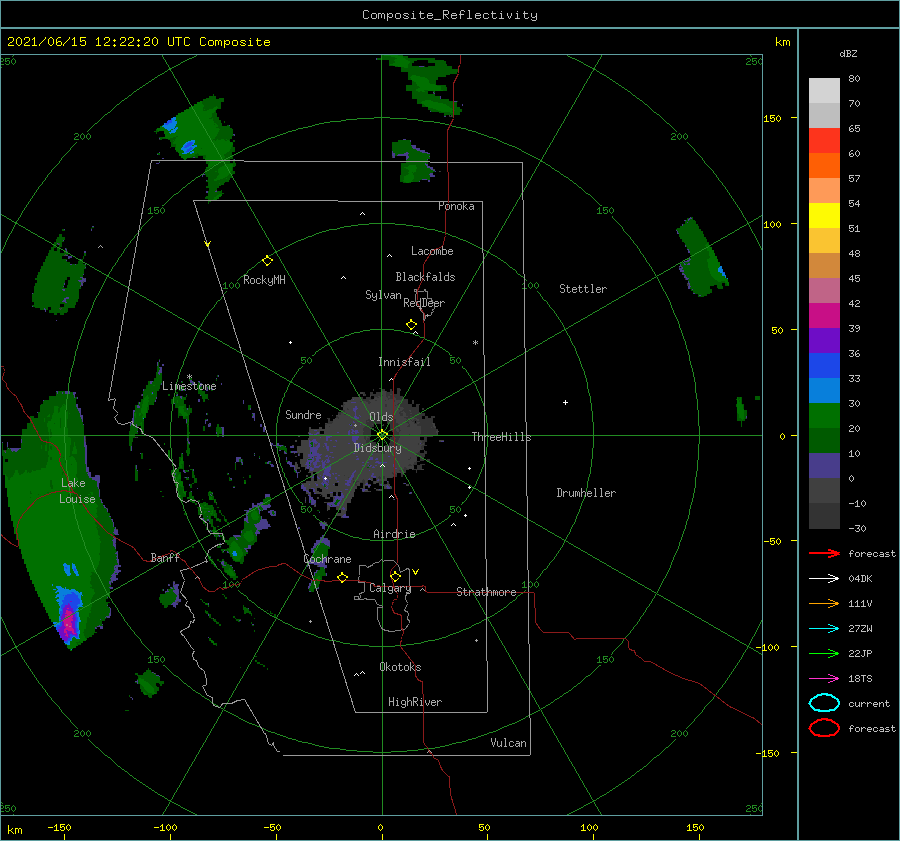Pick the bright green swatch near 30 dBZ

click(824, 415)
